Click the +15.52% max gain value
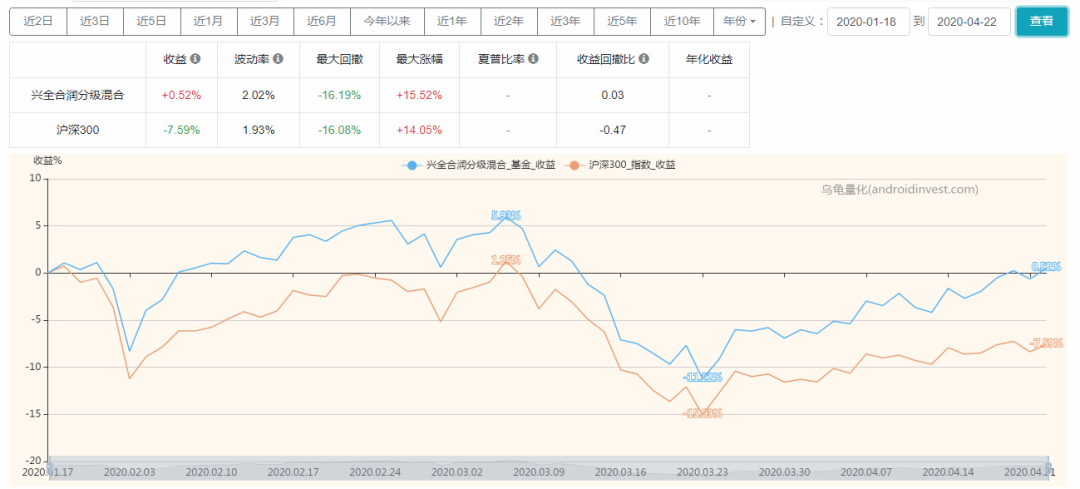The width and height of the screenshot is (1080, 489). tap(419, 95)
